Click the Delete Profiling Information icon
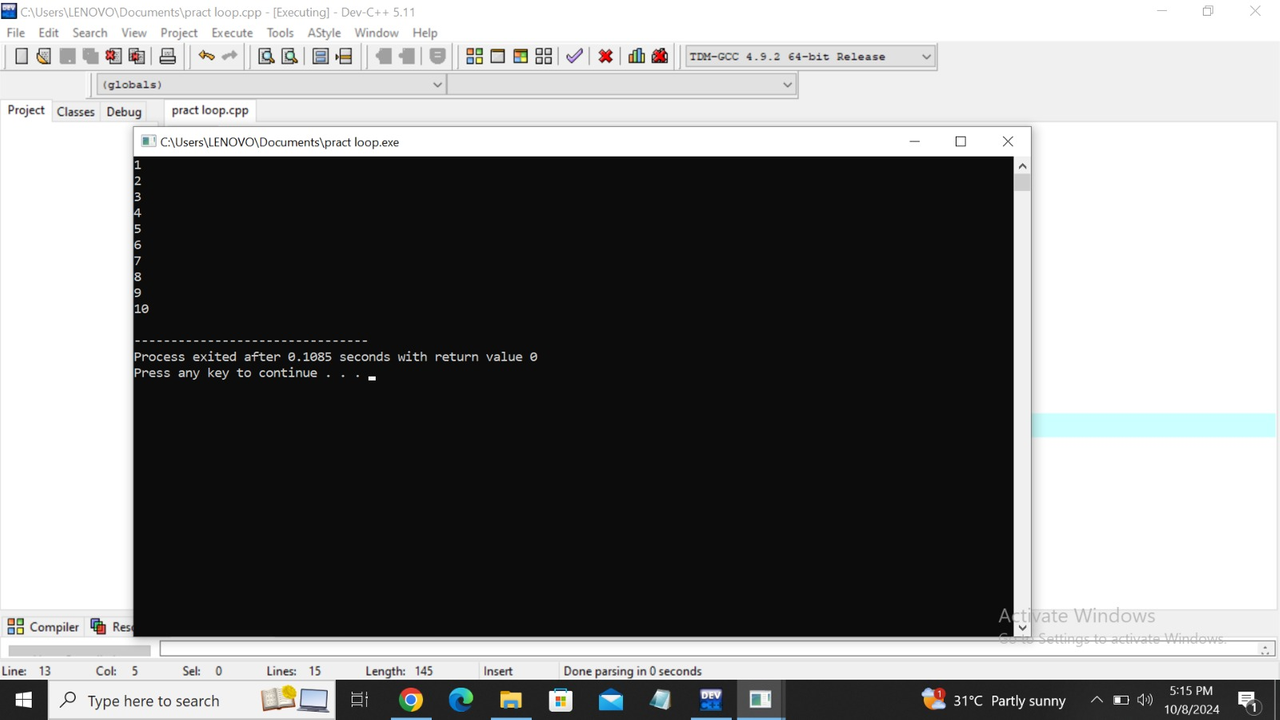Viewport: 1280px width, 720px height. (x=659, y=56)
